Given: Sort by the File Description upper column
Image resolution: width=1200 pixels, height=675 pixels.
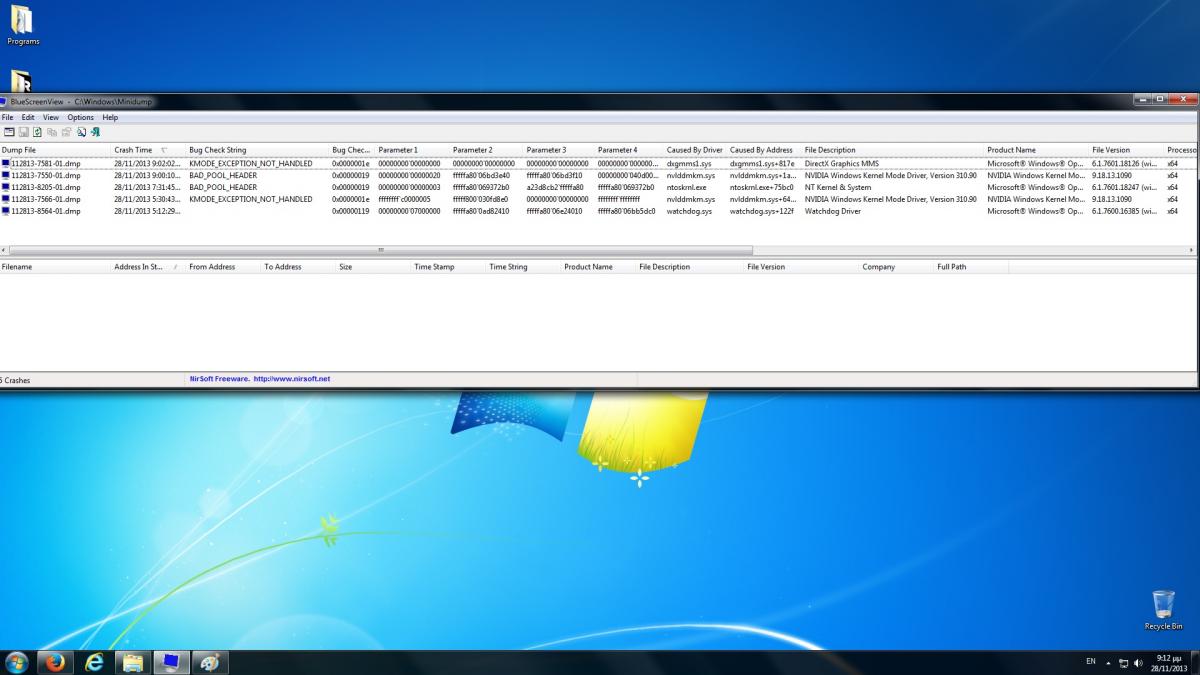Looking at the screenshot, I should 894,150.
